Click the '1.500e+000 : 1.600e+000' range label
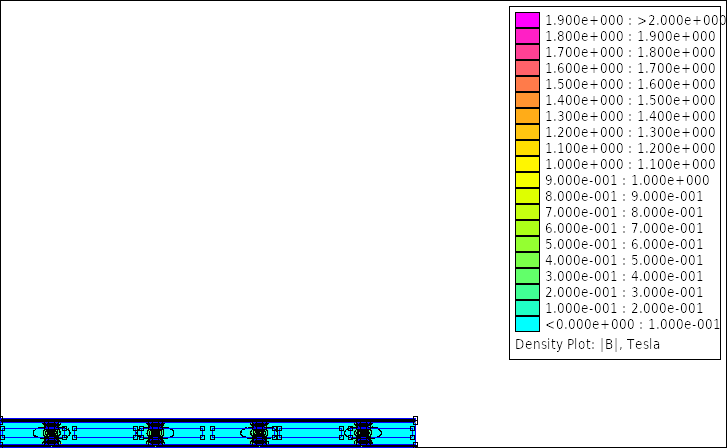The width and height of the screenshot is (727, 448). point(631,84)
